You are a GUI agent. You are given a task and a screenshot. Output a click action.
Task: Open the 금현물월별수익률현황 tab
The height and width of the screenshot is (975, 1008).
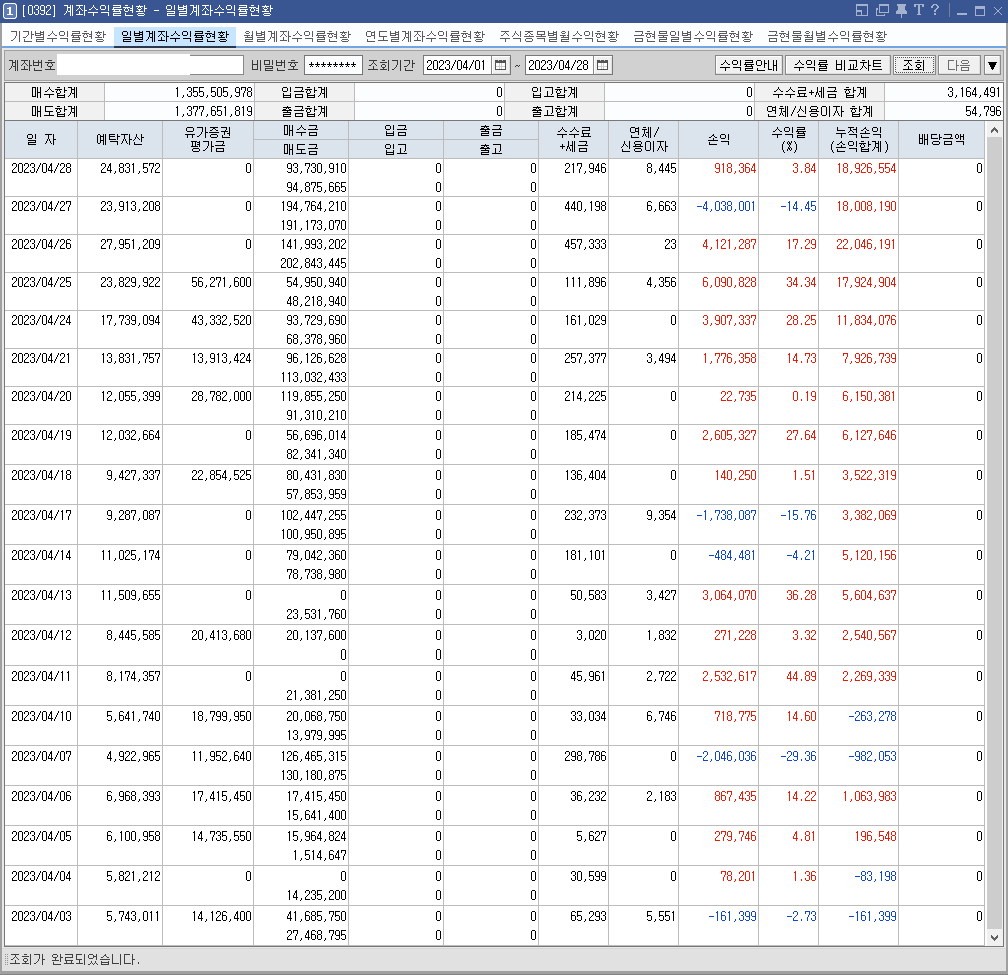(827, 37)
